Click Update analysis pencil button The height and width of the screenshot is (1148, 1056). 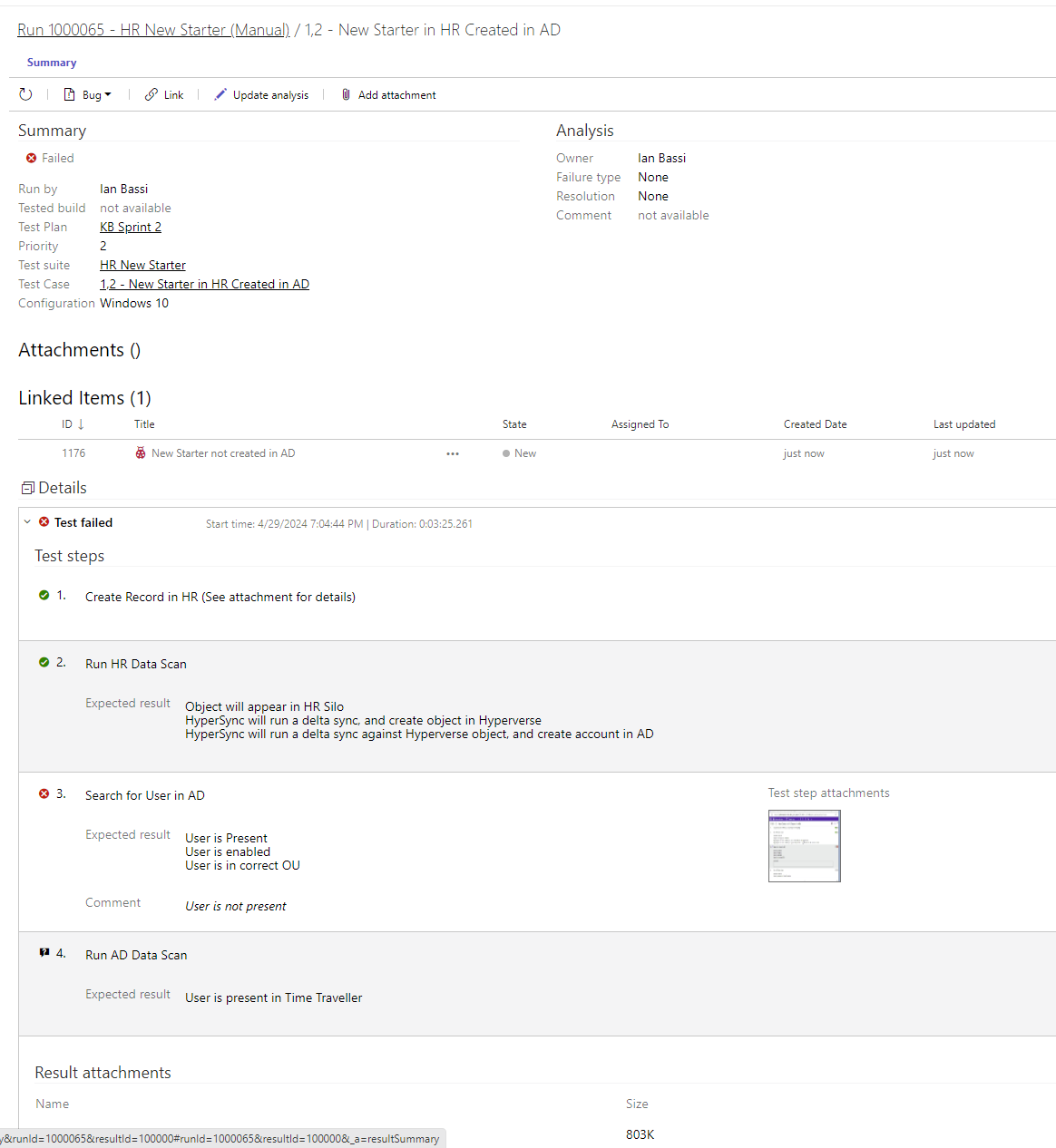[261, 94]
